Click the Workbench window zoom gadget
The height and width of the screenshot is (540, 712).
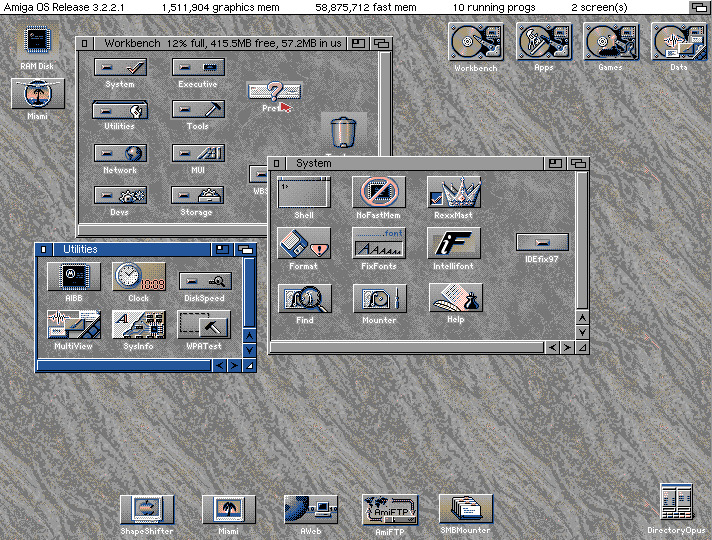[x=358, y=44]
